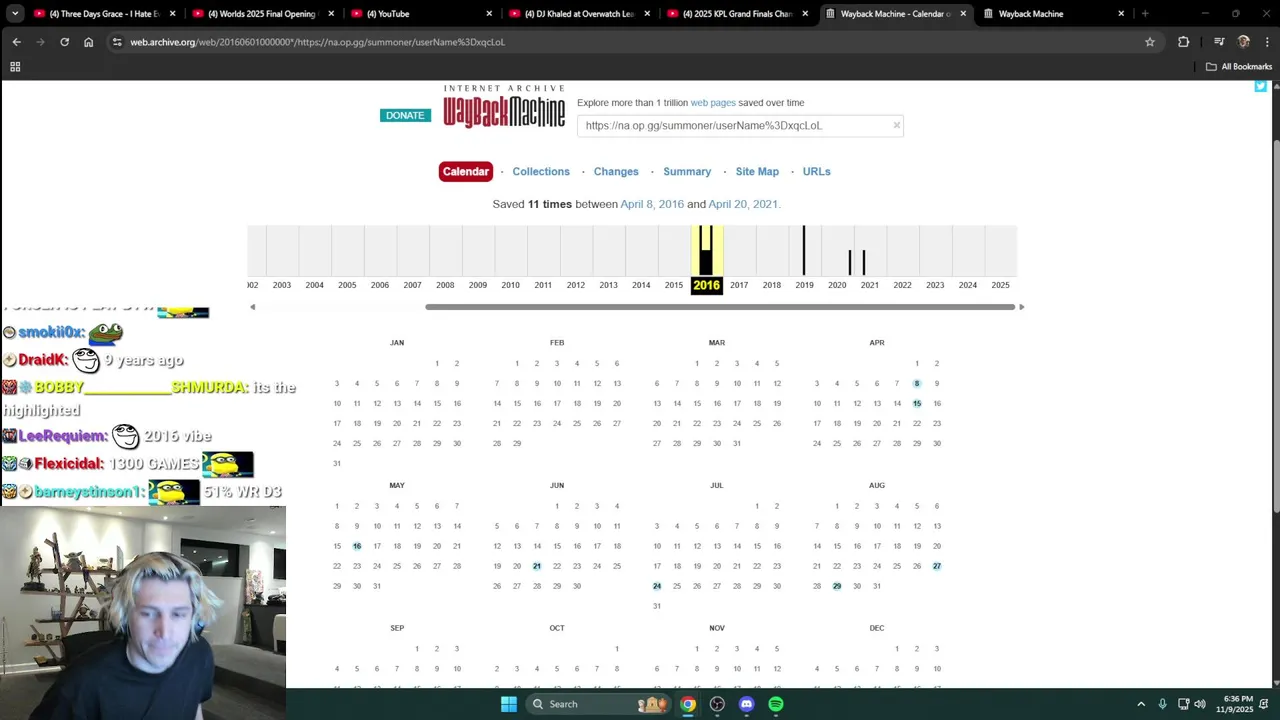The height and width of the screenshot is (720, 1280).
Task: Open Discord from the taskbar
Action: click(746, 704)
